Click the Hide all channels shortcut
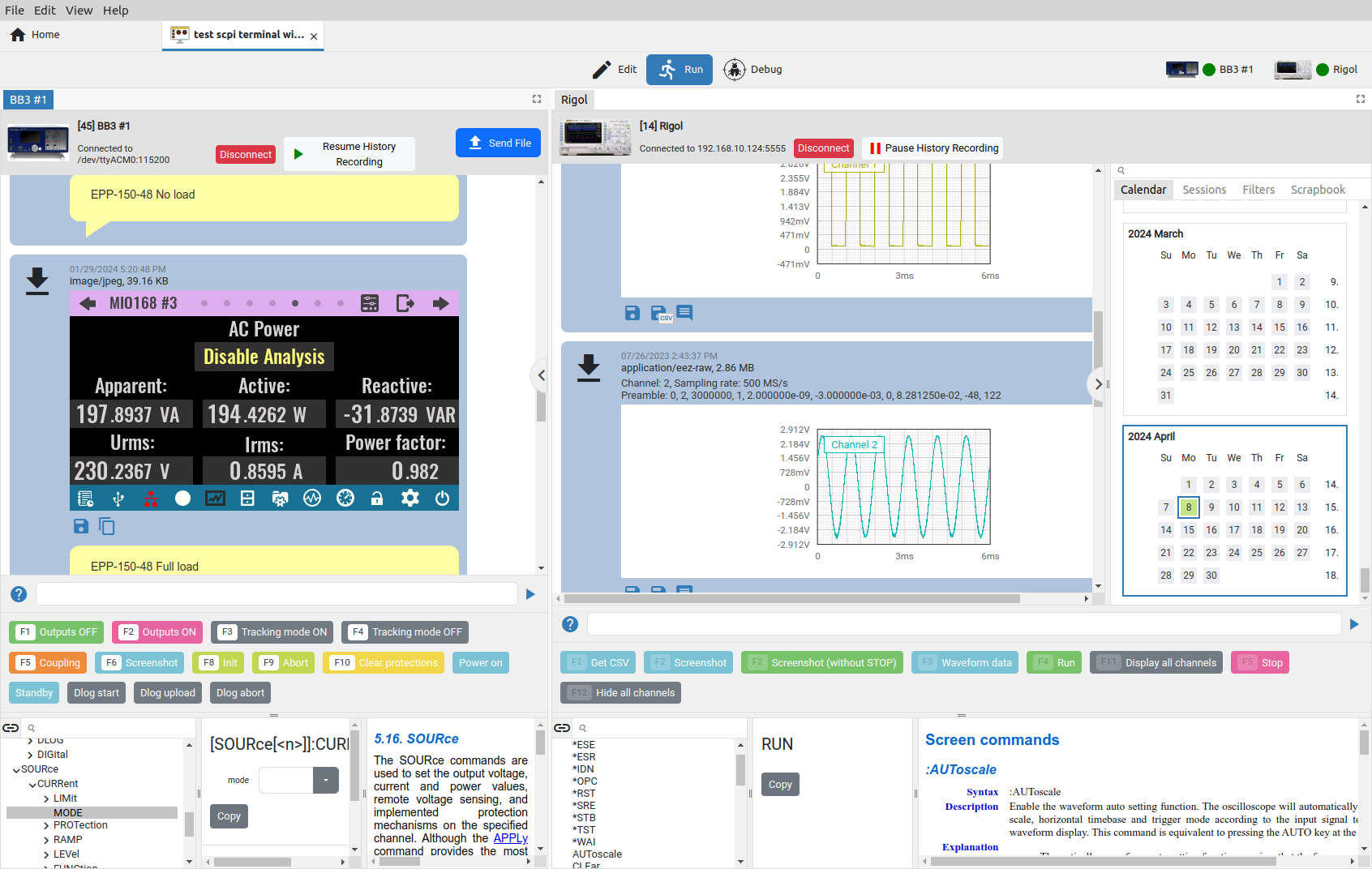 point(621,693)
